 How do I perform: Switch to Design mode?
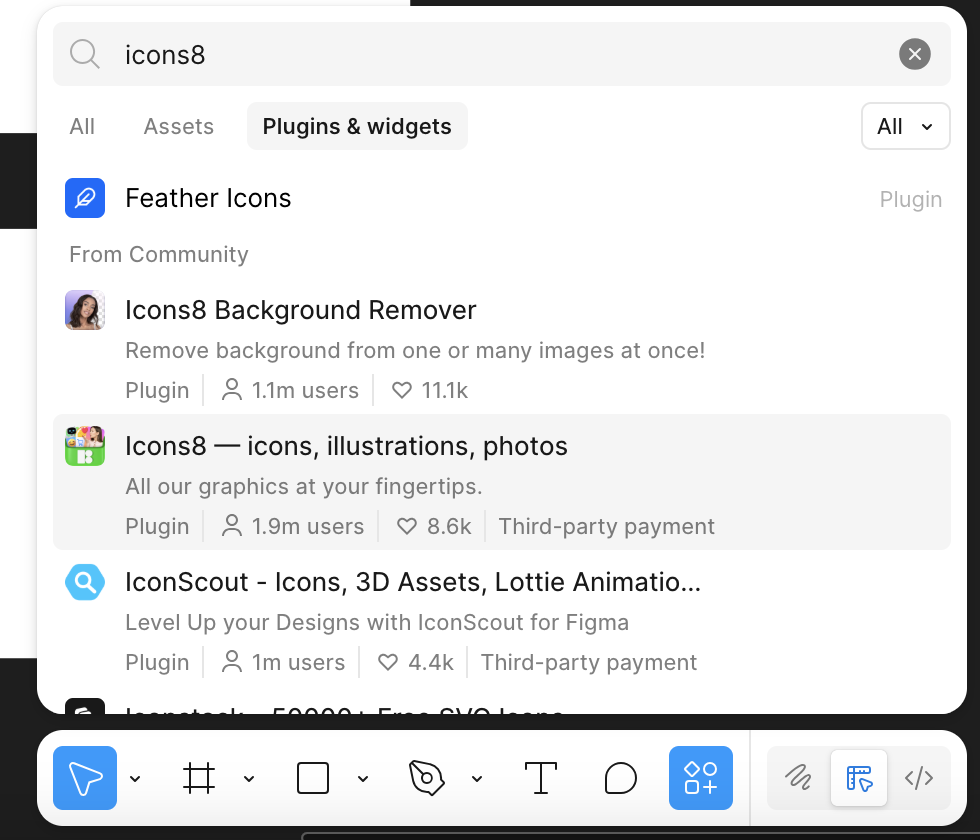[859, 778]
